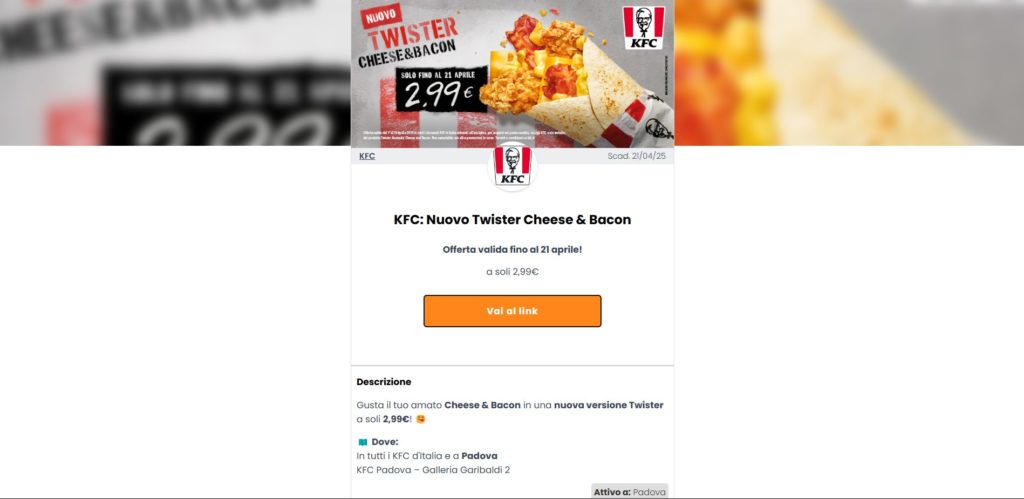1024x499 pixels.
Task: Click the a soli 2,99€ price text
Action: tap(512, 272)
